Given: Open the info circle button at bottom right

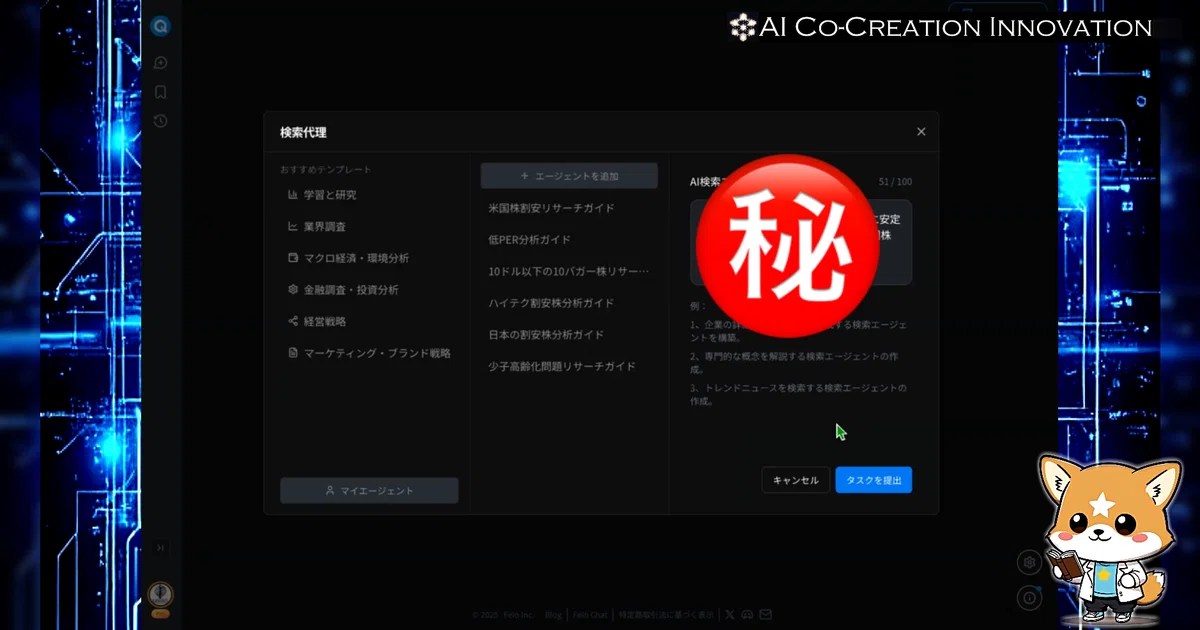Looking at the screenshot, I should [1030, 598].
